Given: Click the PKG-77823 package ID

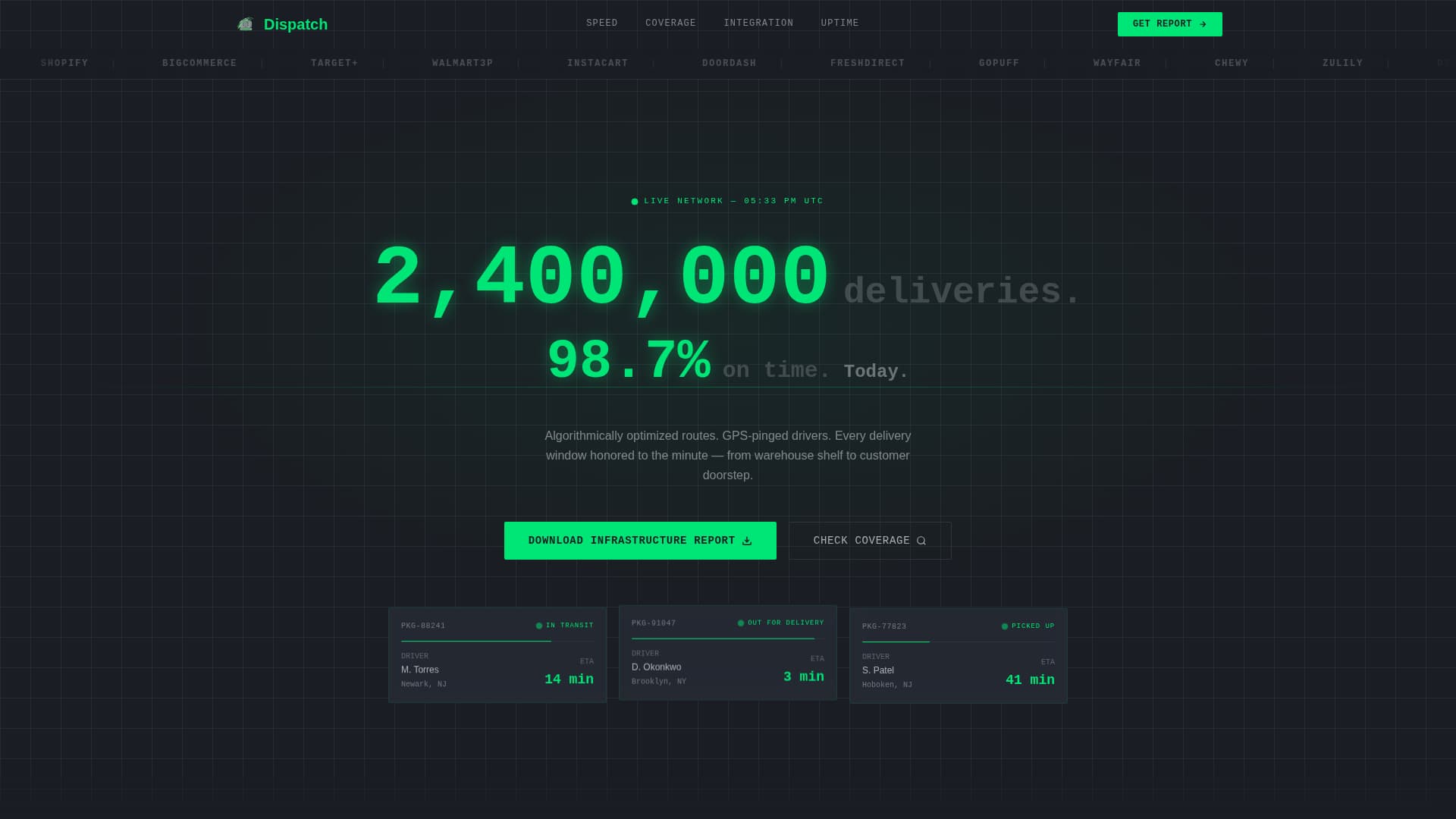Looking at the screenshot, I should click(884, 626).
